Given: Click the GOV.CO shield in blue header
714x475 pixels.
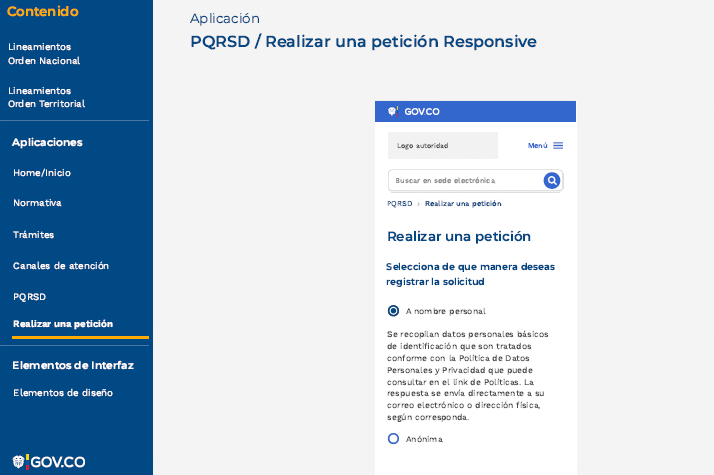Looking at the screenshot, I should 393,112.
